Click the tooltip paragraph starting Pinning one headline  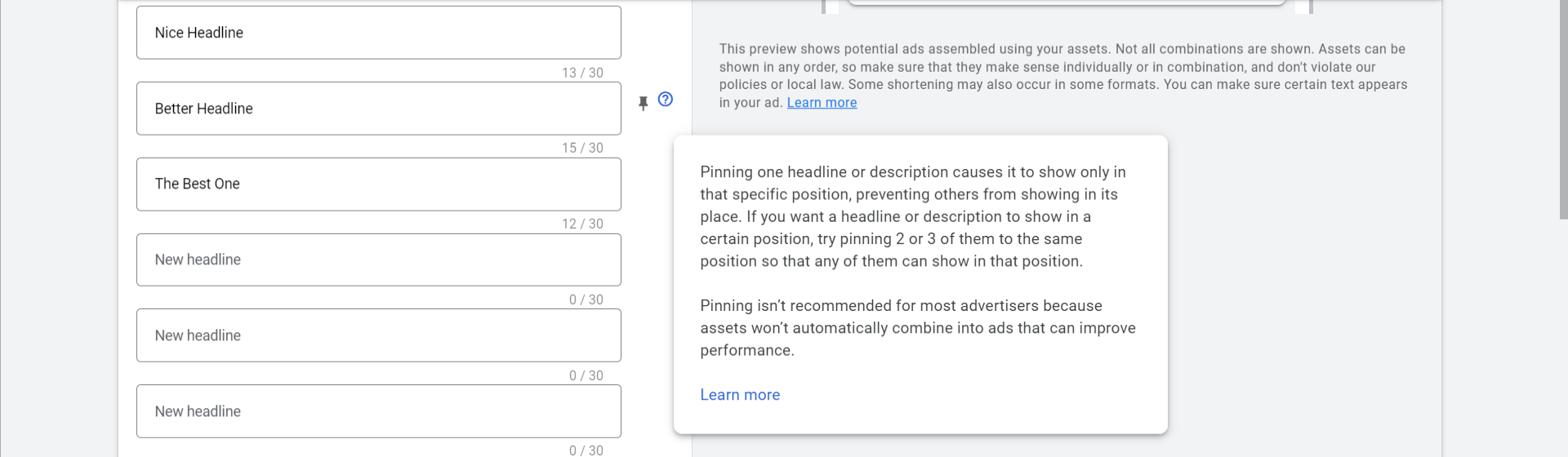[x=913, y=216]
